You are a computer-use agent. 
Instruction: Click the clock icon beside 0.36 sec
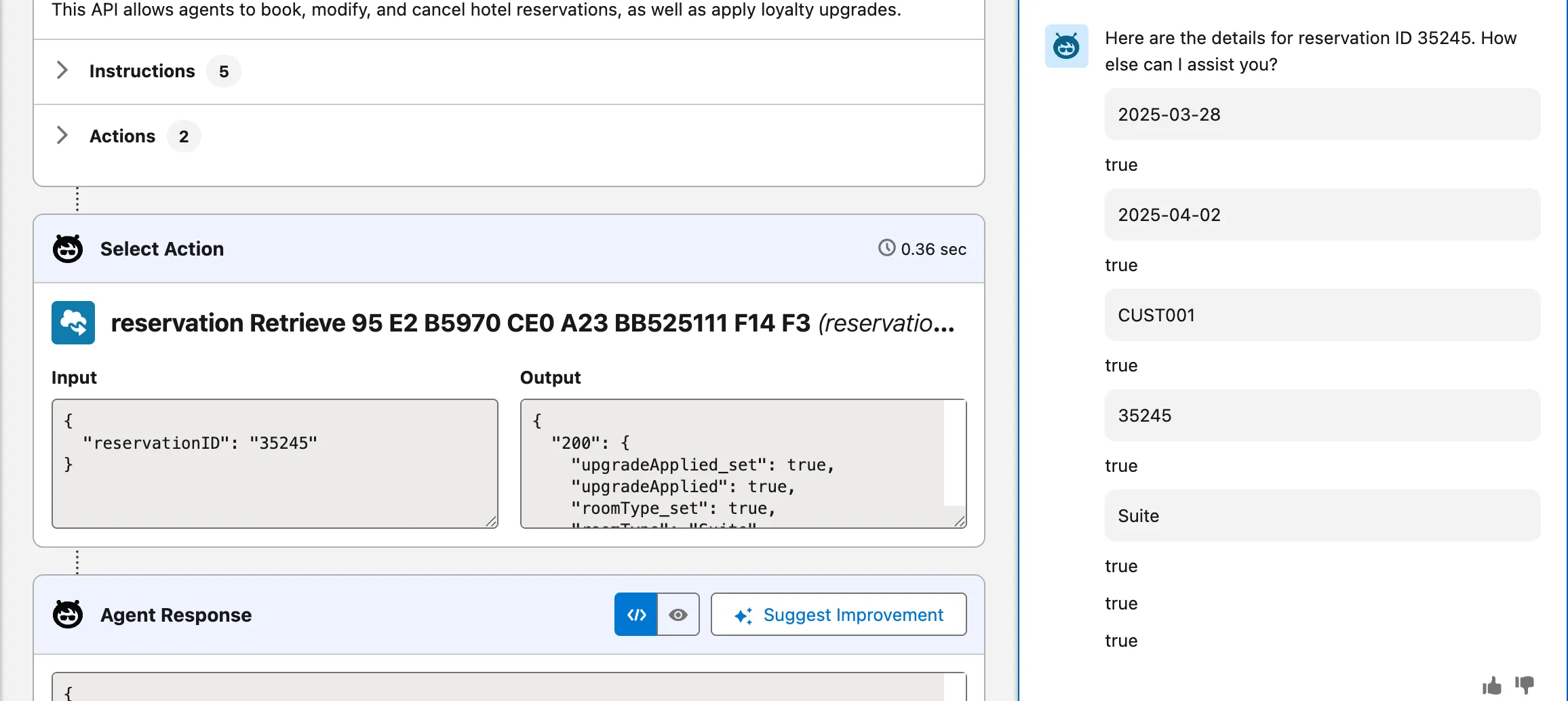coord(886,248)
